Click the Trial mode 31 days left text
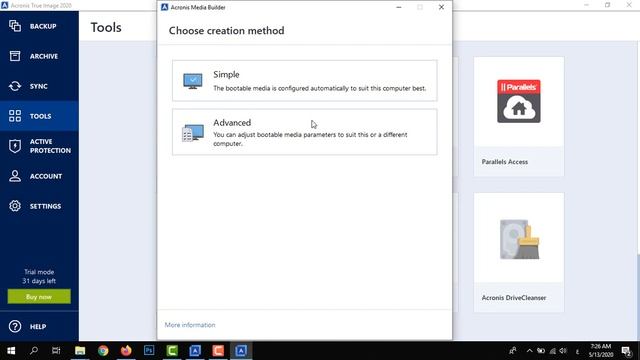 (x=39, y=276)
